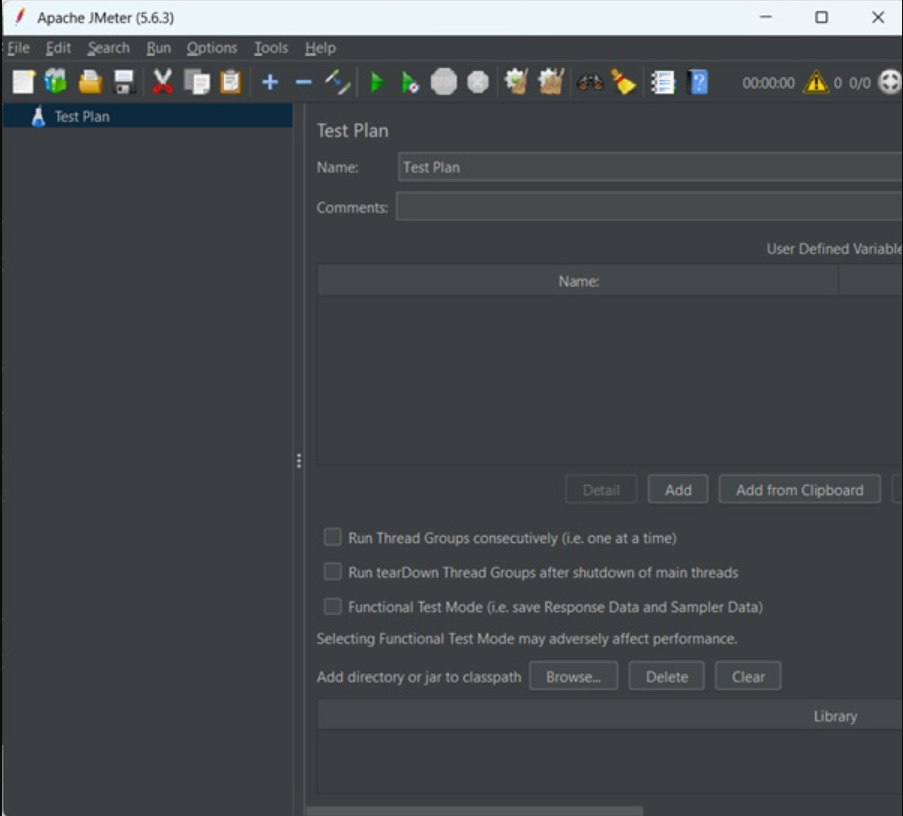Clear all results with double broom icon
The image size is (903, 816).
click(x=551, y=82)
